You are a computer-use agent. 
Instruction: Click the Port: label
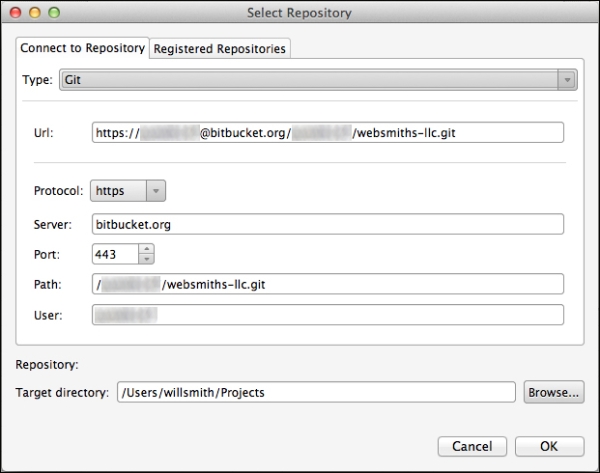point(47,254)
